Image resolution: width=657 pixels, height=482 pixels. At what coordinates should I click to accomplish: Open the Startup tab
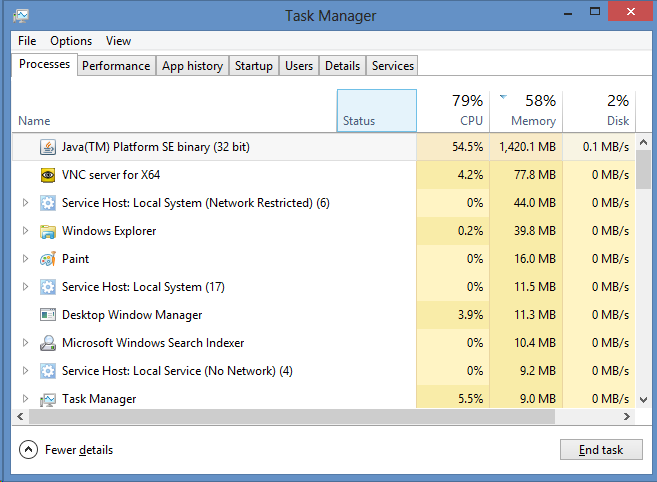pyautogui.click(x=253, y=66)
